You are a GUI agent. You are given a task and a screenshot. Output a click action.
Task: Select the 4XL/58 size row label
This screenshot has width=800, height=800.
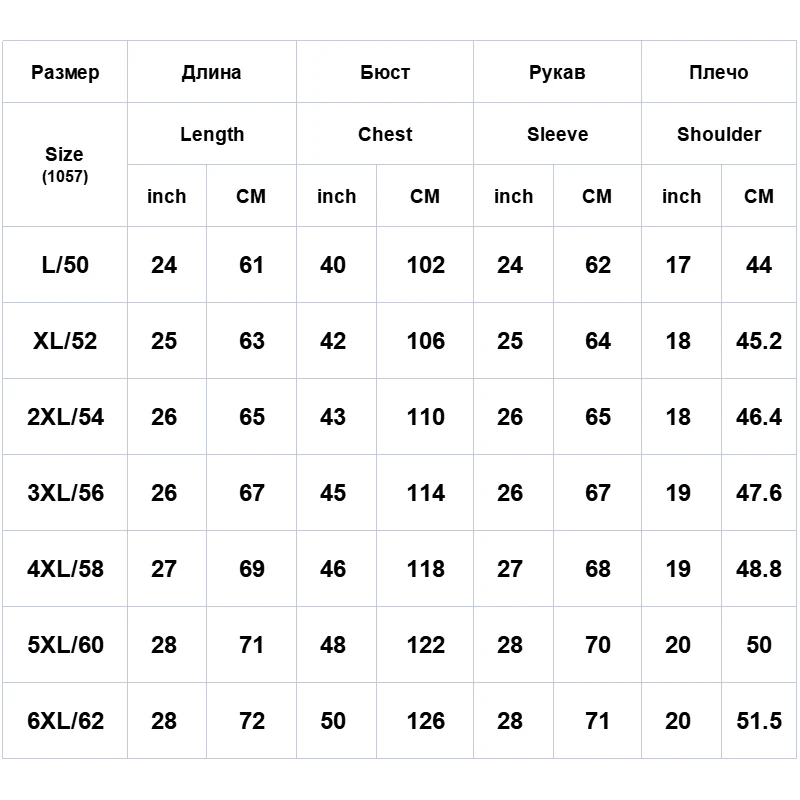65,569
